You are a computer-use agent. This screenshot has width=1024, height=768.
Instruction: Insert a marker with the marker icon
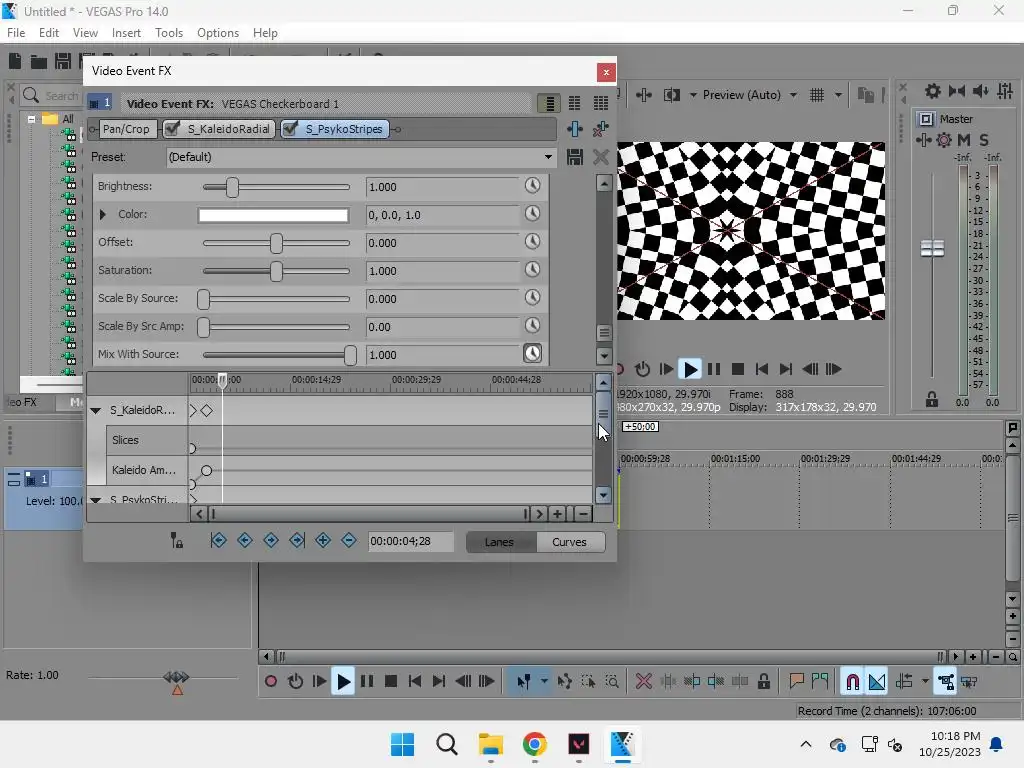pyautogui.click(x=796, y=682)
